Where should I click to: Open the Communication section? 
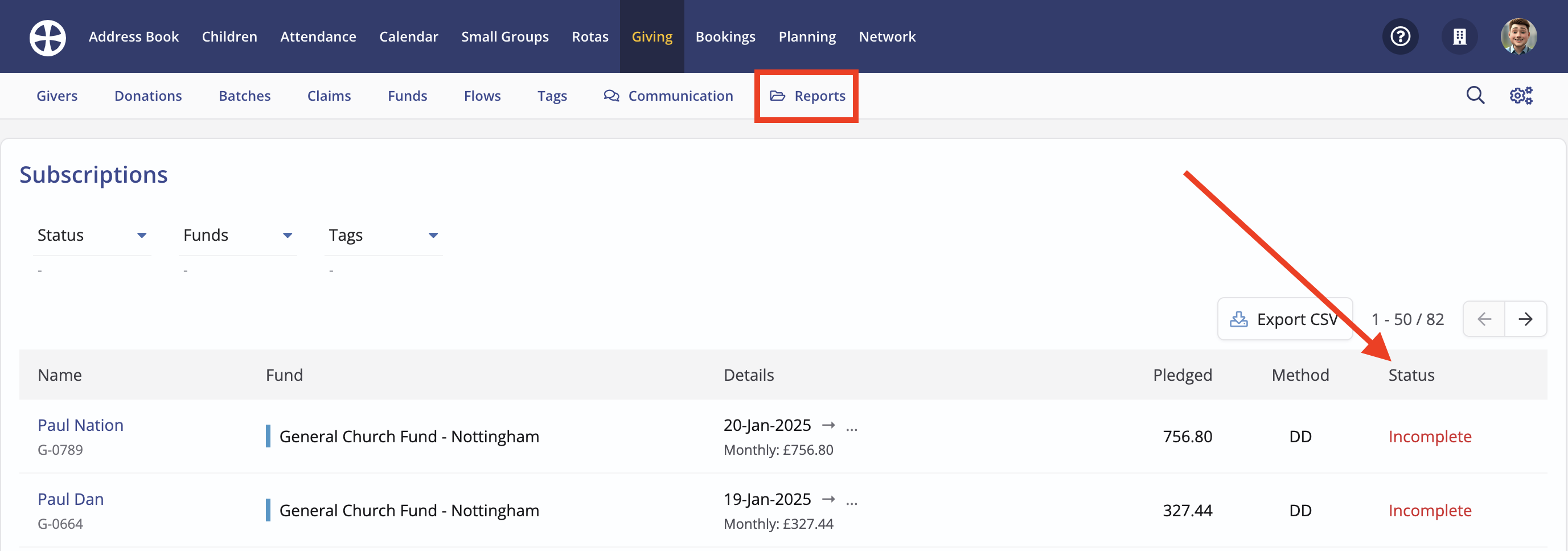point(668,96)
